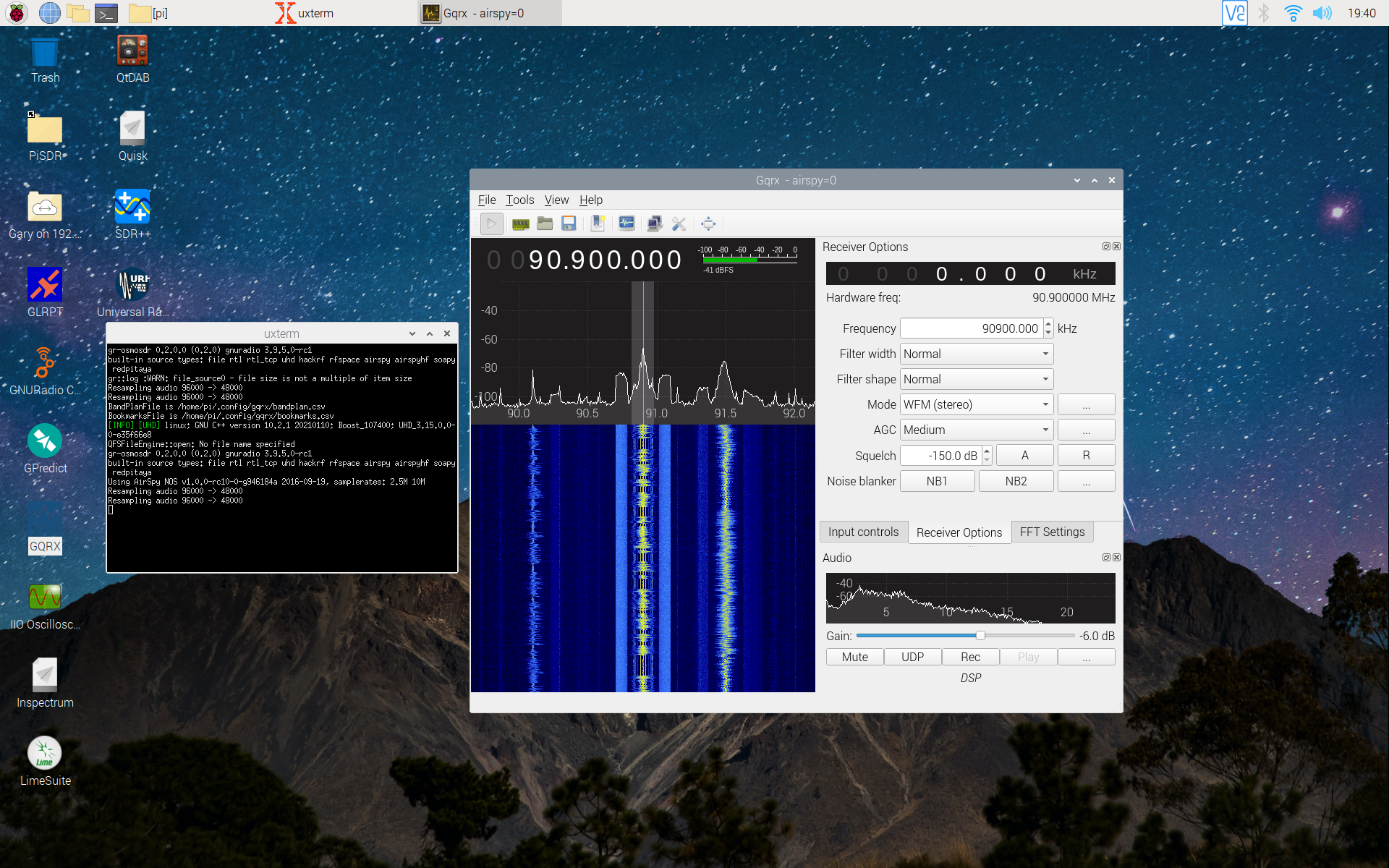The image size is (1389, 868).
Task: Open the Trash desktop icon
Action: coord(45,59)
